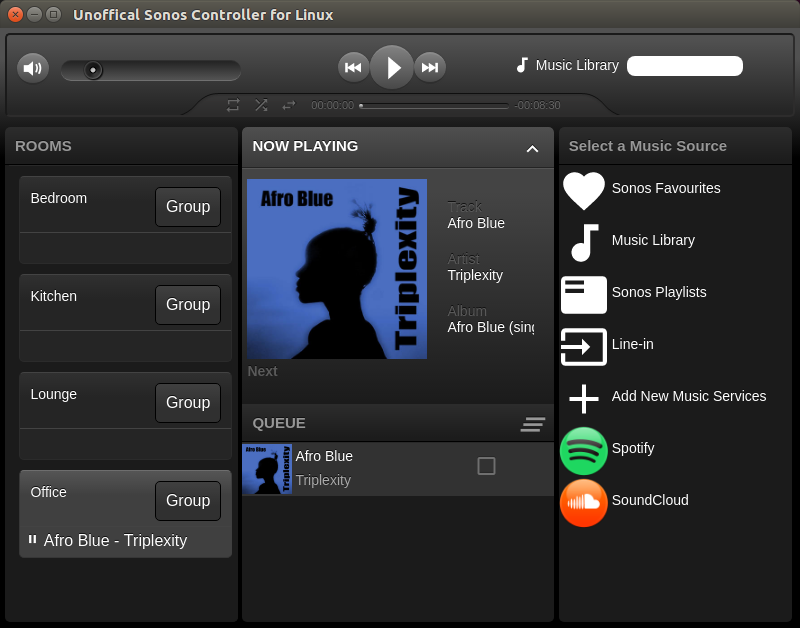The height and width of the screenshot is (628, 800).
Task: Click the pause indicator in Office room
Action: 33,539
